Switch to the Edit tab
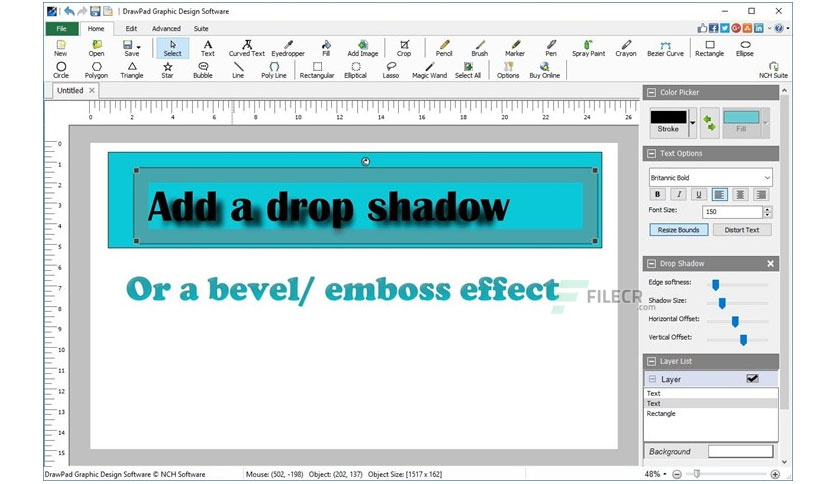 click(131, 29)
